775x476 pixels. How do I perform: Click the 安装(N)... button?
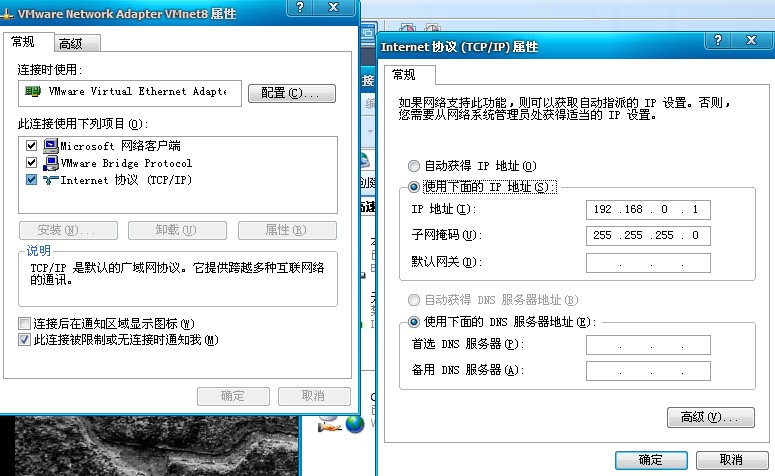point(68,230)
